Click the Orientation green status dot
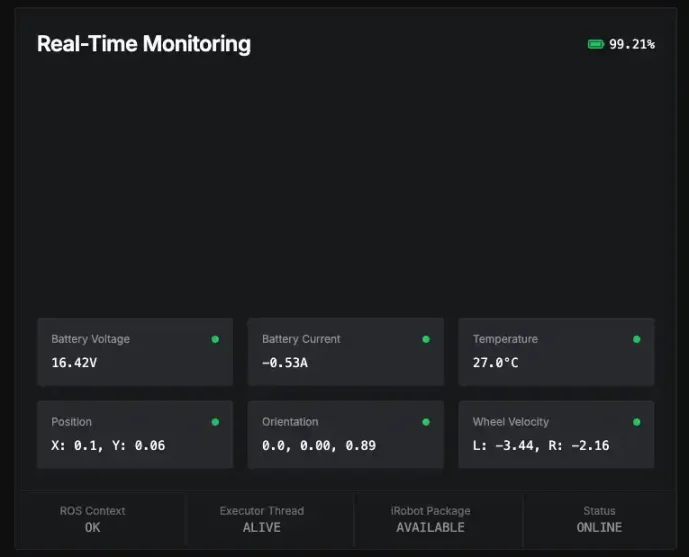Viewport: 689px width, 557px height. pos(426,422)
